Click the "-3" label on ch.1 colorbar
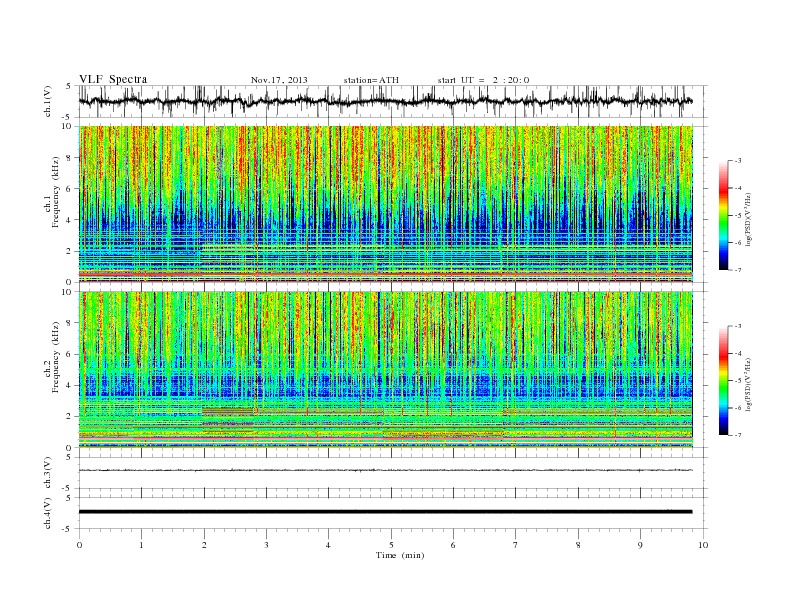 738,161
